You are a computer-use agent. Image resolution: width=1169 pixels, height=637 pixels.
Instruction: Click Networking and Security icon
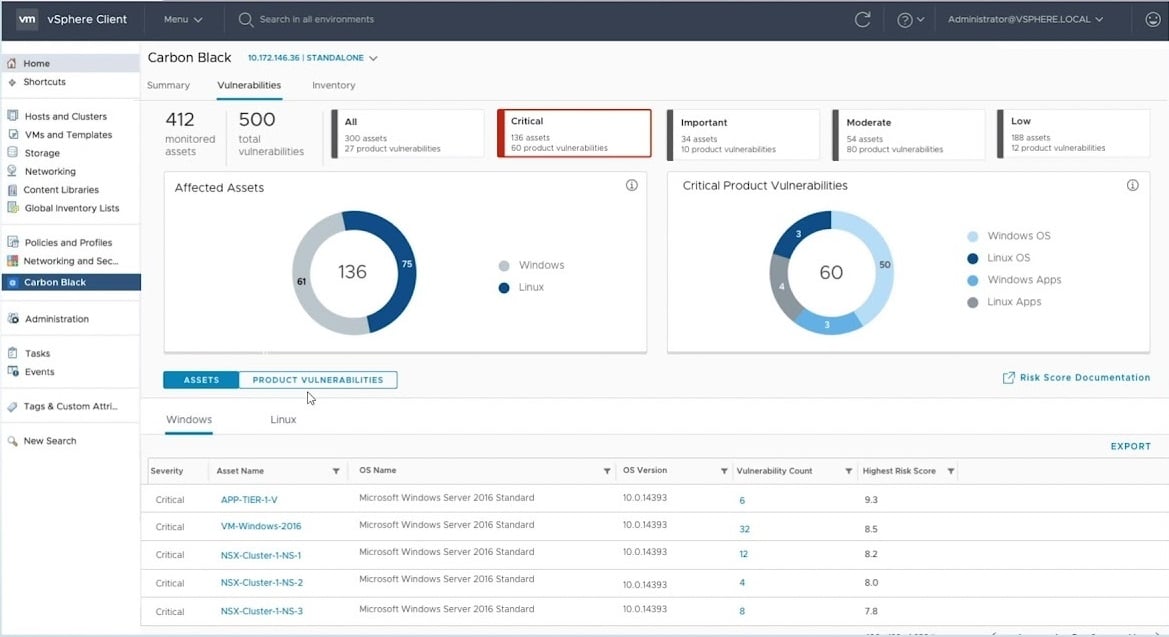[13, 260]
